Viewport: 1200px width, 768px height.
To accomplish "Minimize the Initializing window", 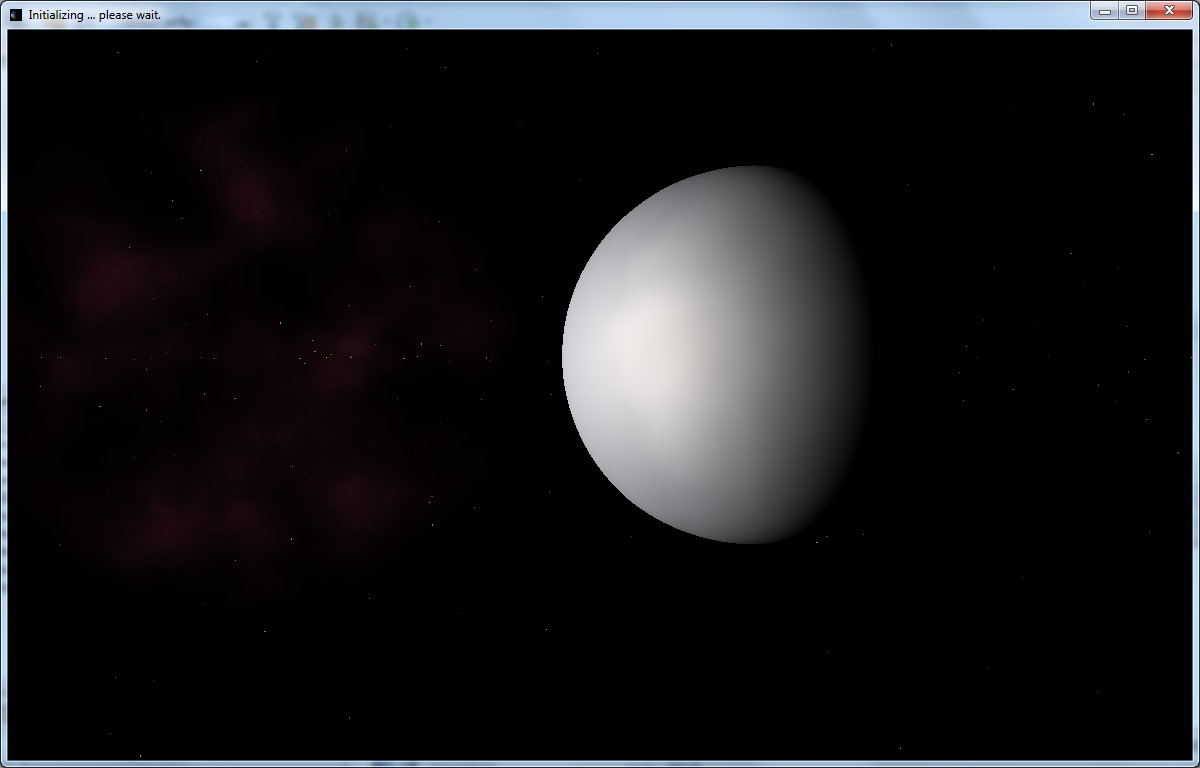I will 1105,11.
